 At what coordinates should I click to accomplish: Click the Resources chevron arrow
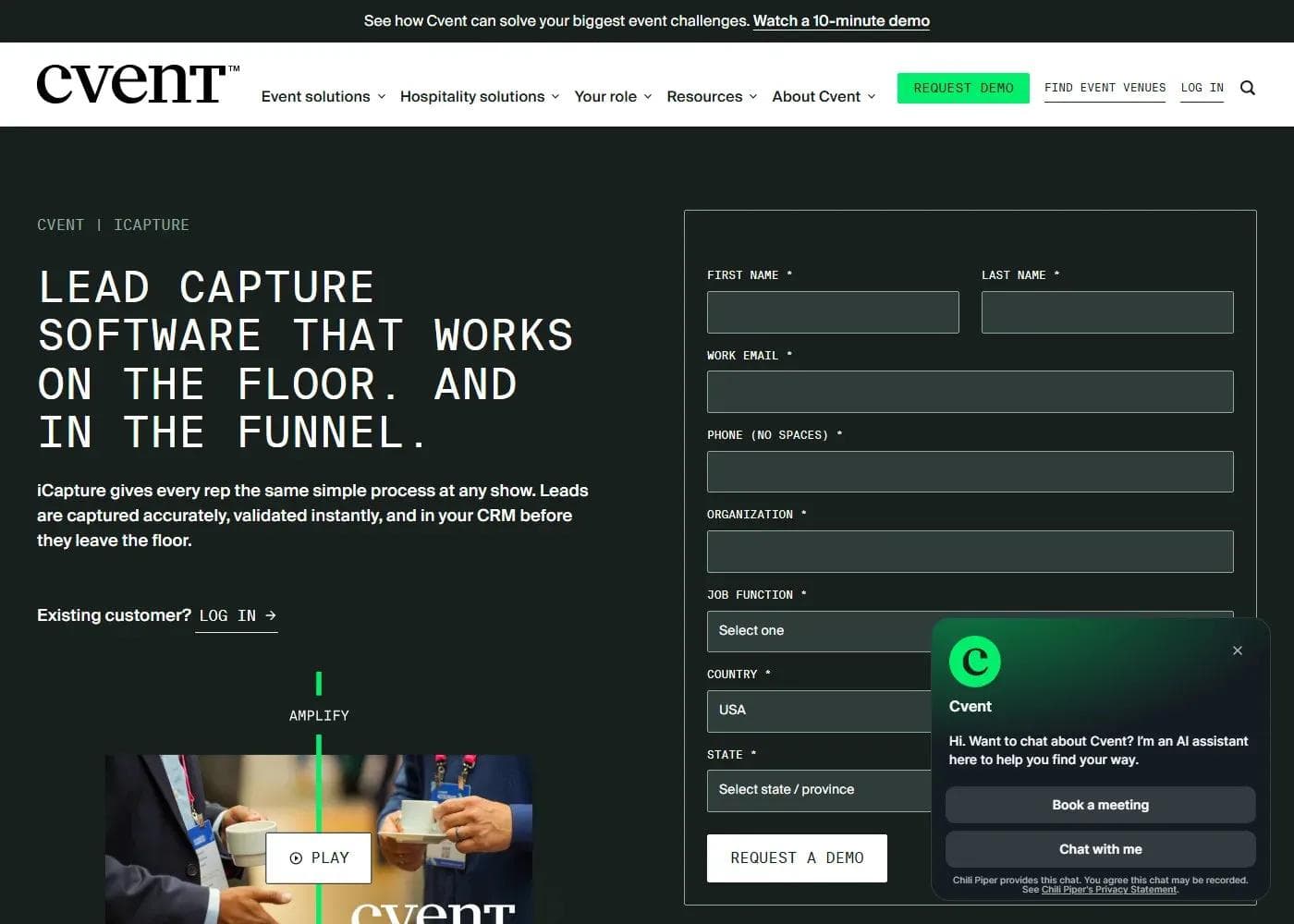coord(753,97)
